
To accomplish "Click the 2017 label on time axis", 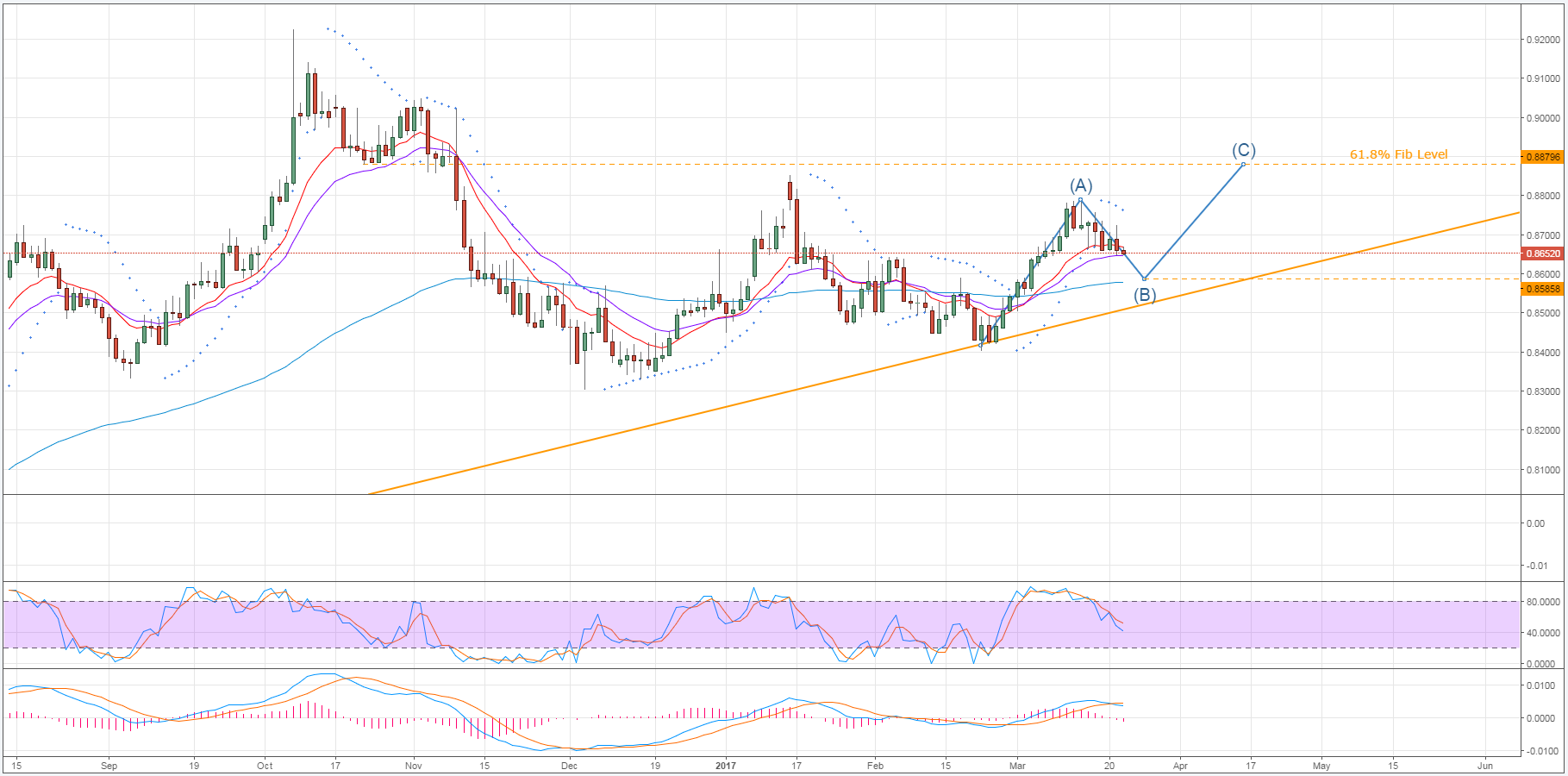I will tap(726, 765).
